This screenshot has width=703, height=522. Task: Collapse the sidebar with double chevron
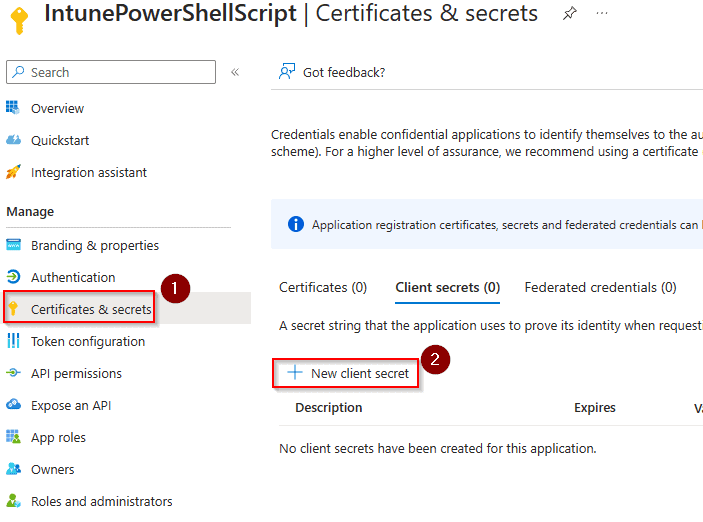[x=235, y=72]
